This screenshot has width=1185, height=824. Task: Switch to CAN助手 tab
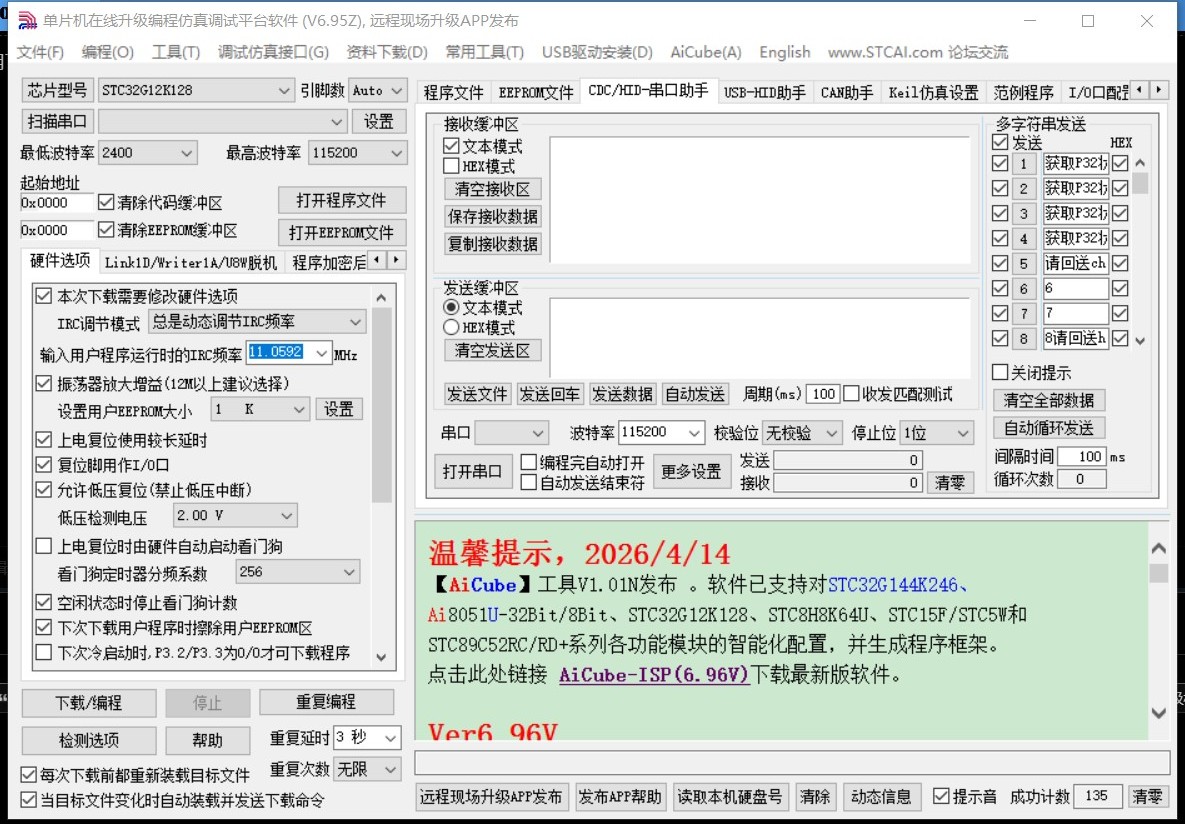(846, 92)
